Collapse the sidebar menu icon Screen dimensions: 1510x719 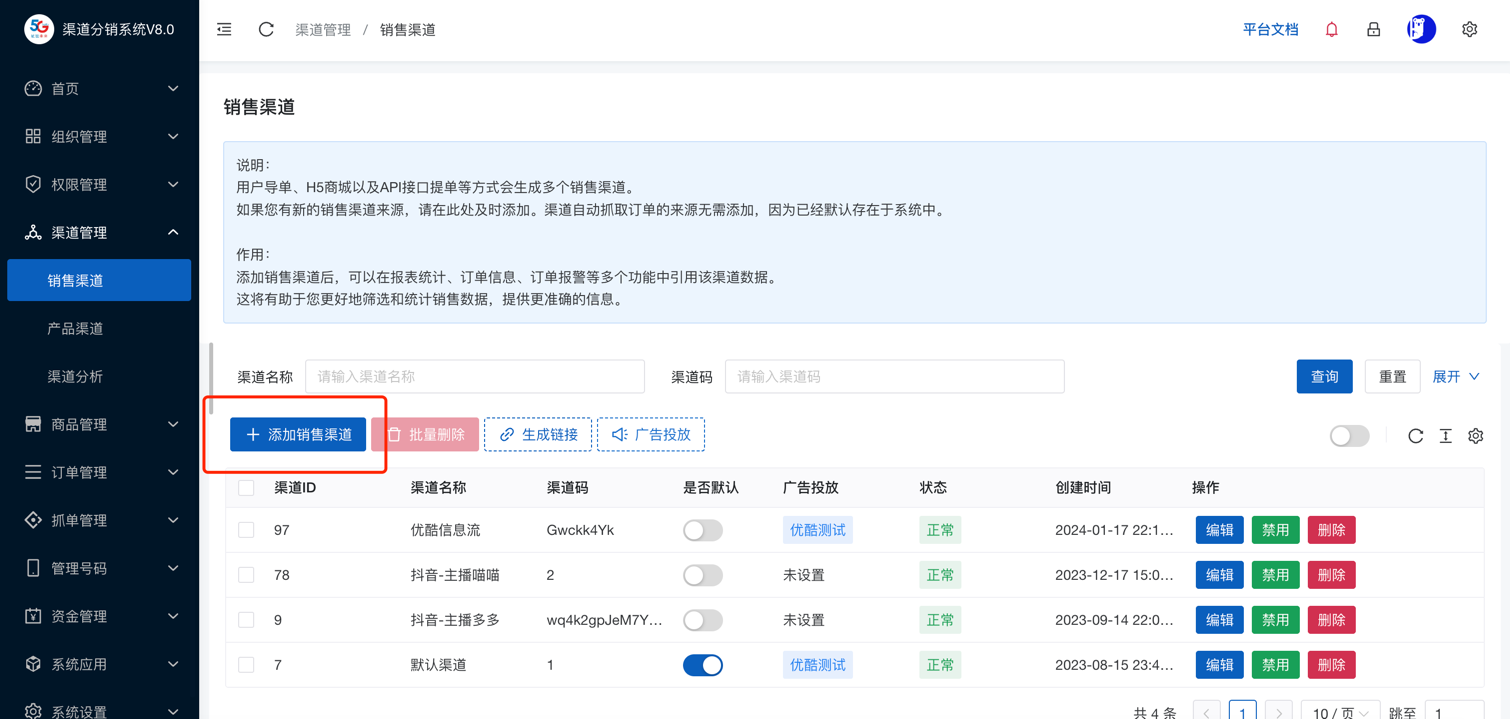224,30
